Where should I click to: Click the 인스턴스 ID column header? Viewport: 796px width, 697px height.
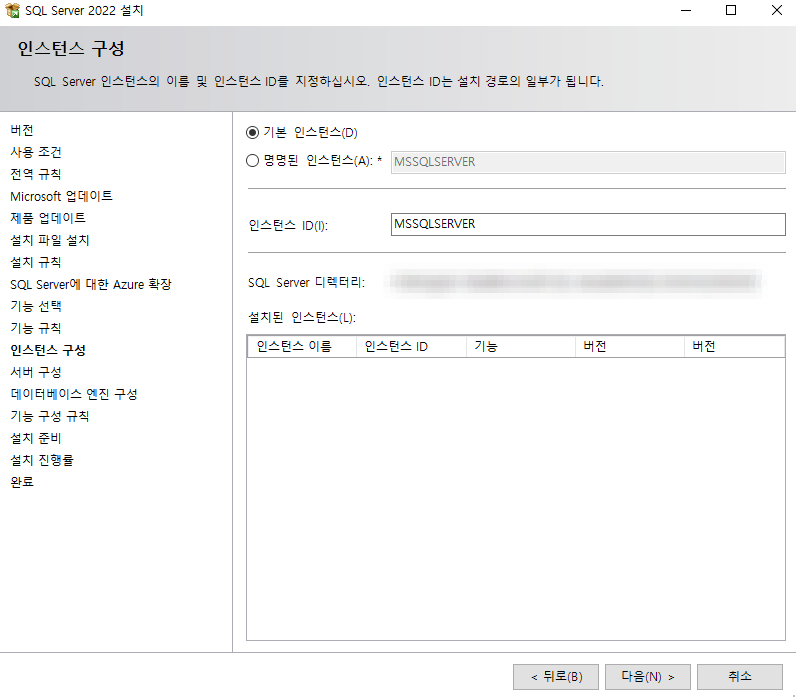411,346
